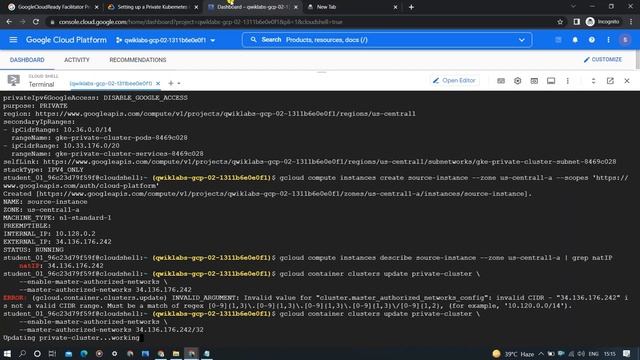Click the user account avatar
Screen dimensions: 640x360
click(x=625, y=40)
